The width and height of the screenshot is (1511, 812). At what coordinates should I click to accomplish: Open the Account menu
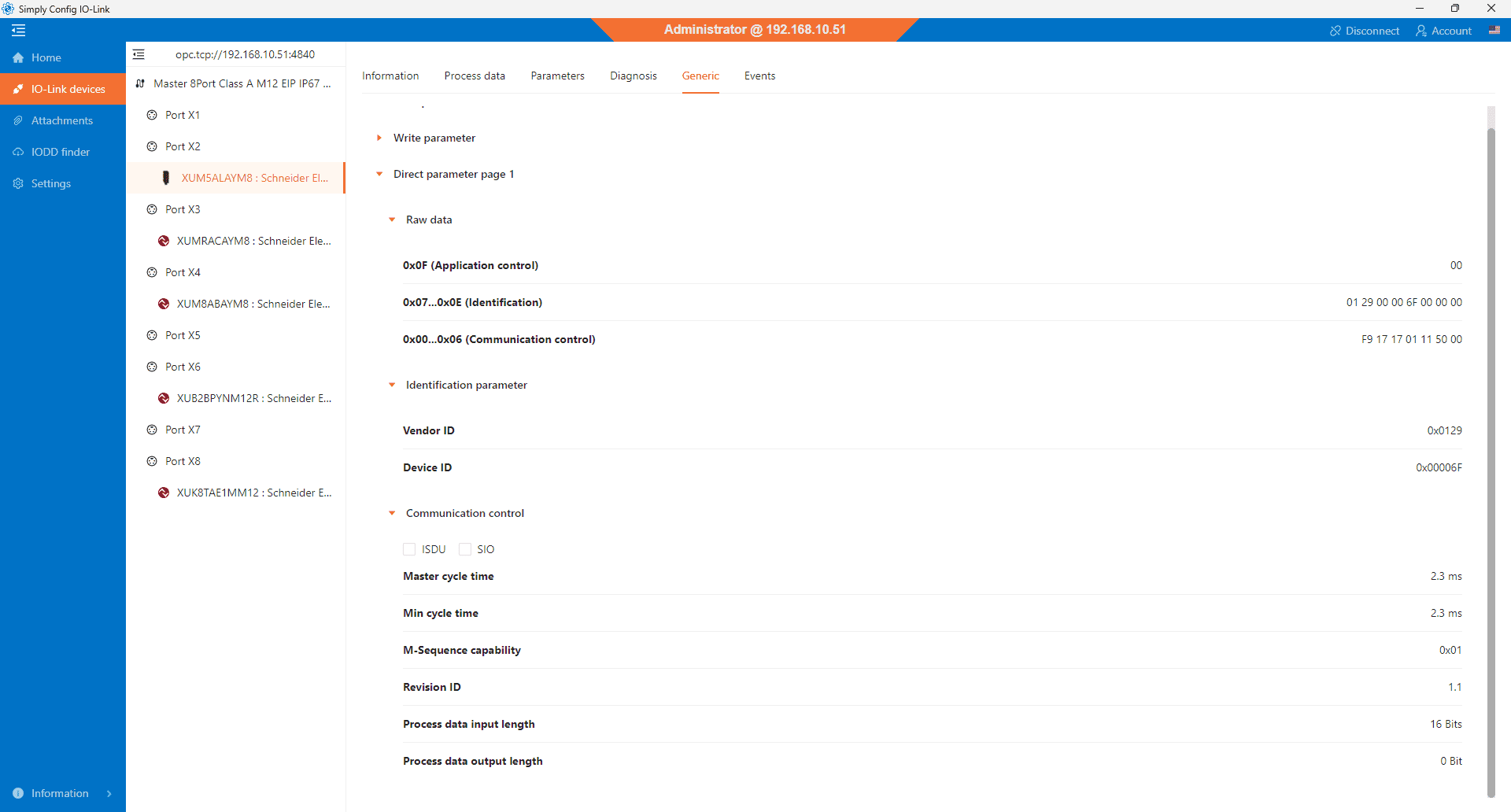[1443, 31]
